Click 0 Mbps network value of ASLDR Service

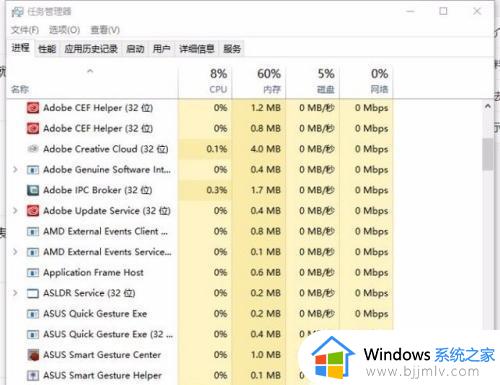click(372, 293)
